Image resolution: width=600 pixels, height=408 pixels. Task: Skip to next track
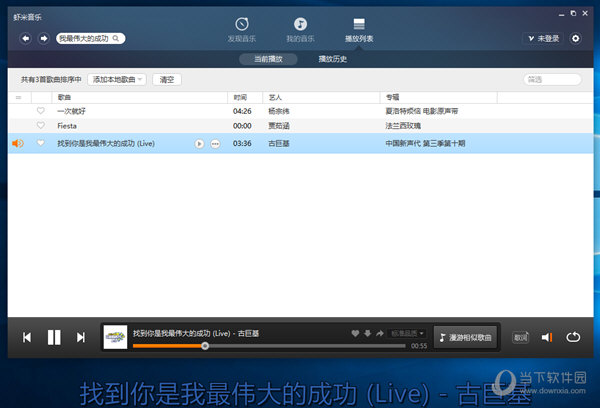[x=81, y=337]
